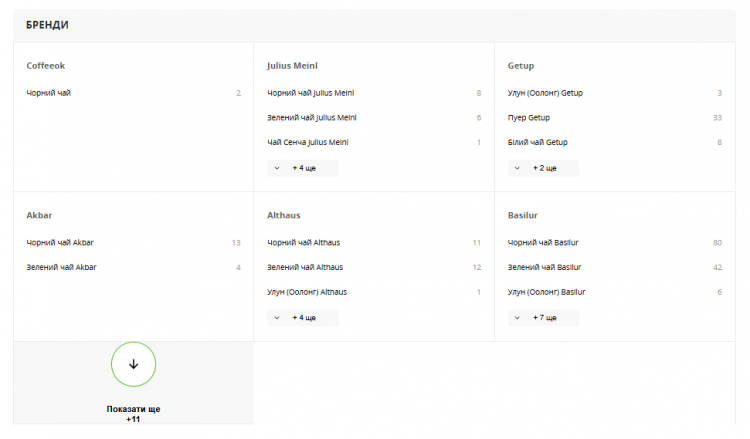The height and width of the screenshot is (439, 750).
Task: Click 'Показати ще +11' button text
Action: (133, 414)
